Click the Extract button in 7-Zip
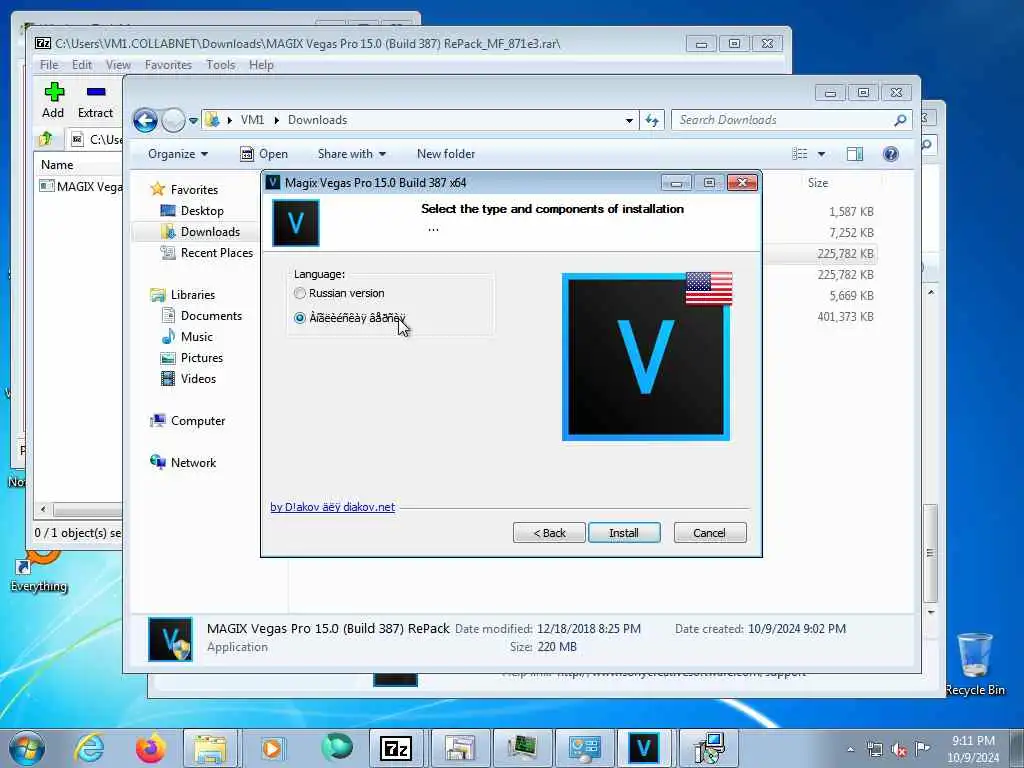 click(x=95, y=100)
